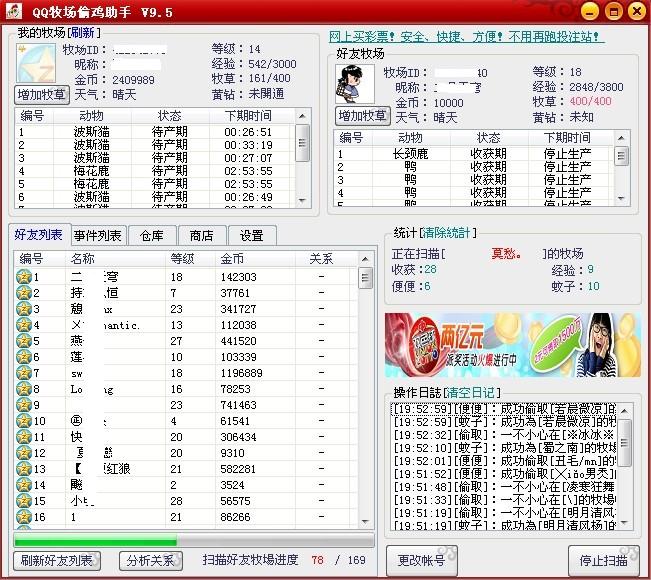
Task: Close the window with X button
Action: [637, 11]
